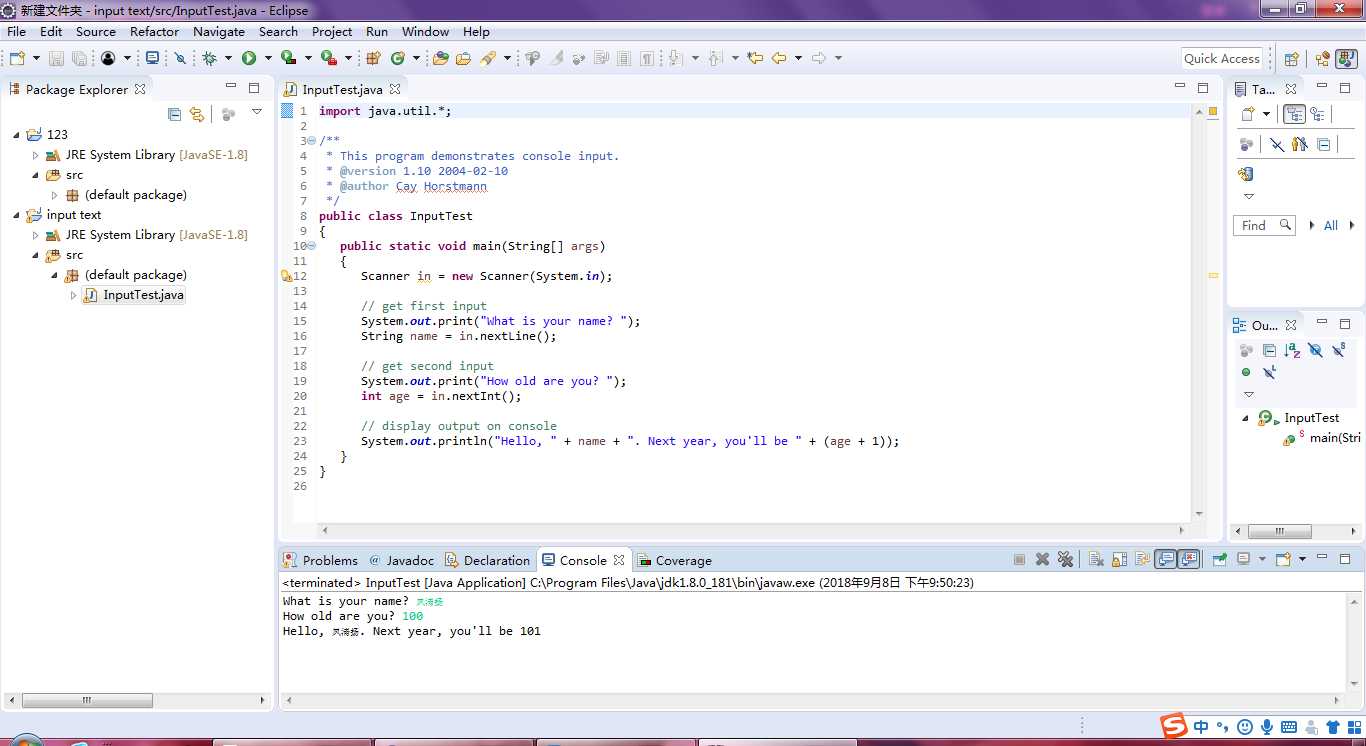Viewport: 1366px width, 746px height.
Task: Toggle Hide Static Members in Outline
Action: point(1339,350)
